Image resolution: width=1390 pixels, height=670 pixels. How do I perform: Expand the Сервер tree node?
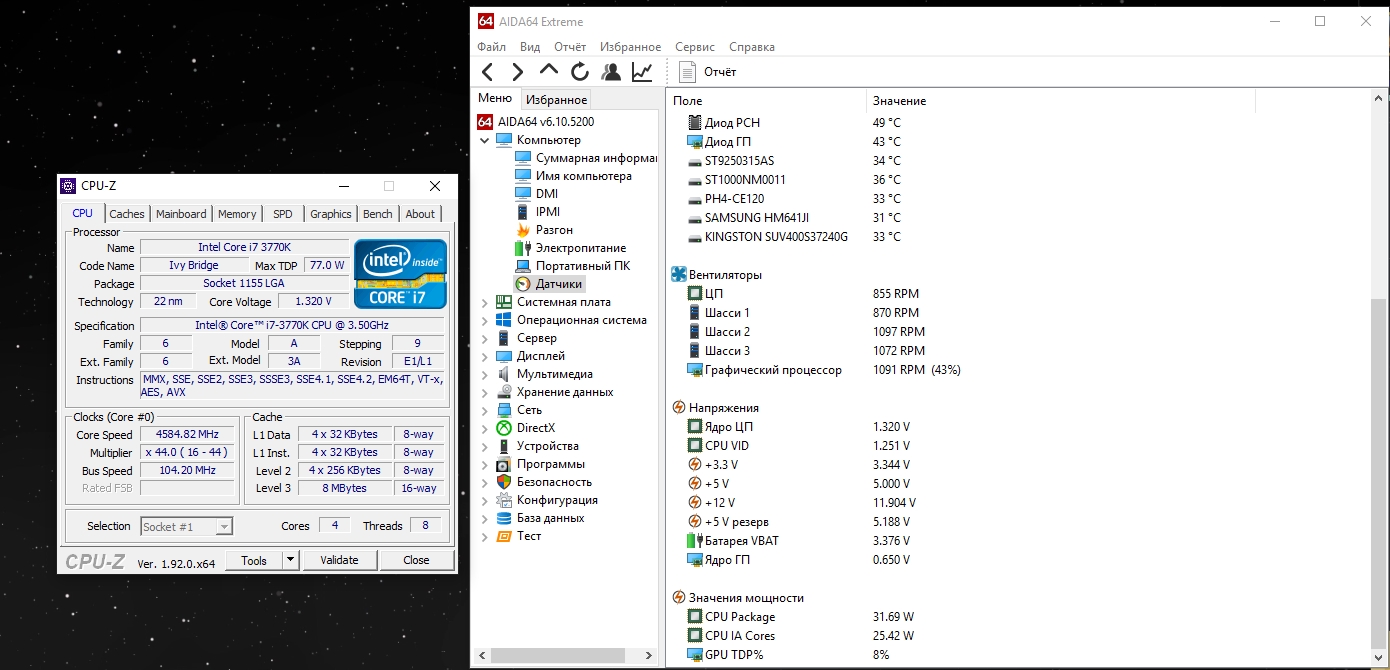tap(485, 338)
